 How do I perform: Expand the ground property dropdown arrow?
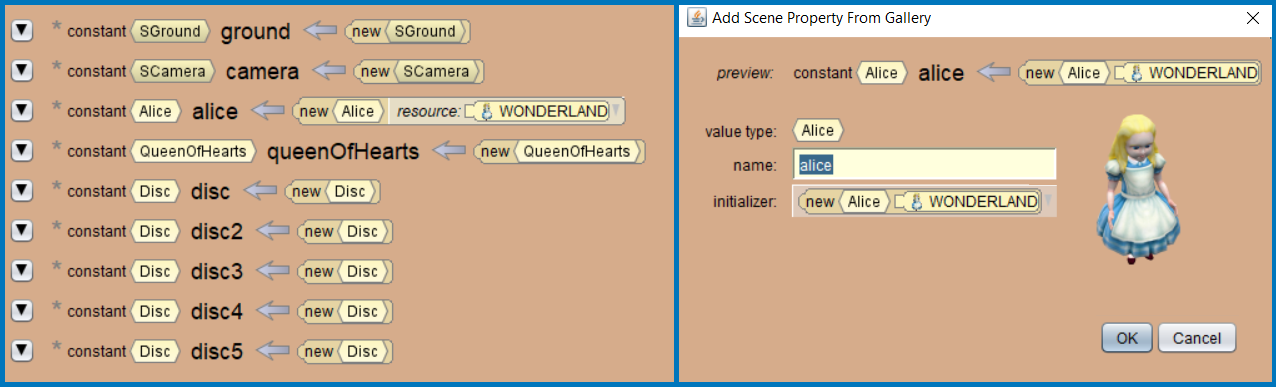tap(22, 31)
